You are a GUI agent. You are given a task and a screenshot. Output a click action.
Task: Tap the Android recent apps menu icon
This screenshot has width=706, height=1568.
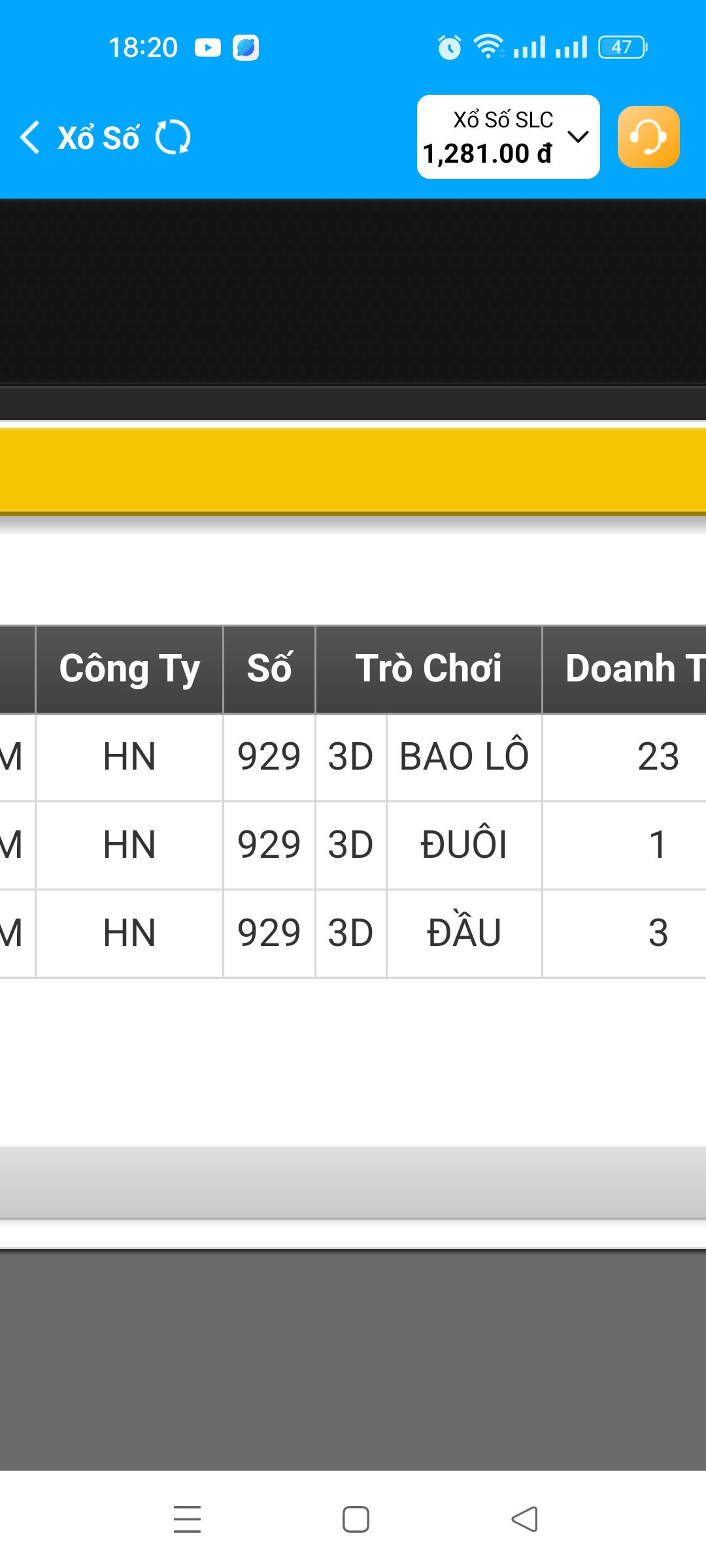click(x=187, y=1519)
